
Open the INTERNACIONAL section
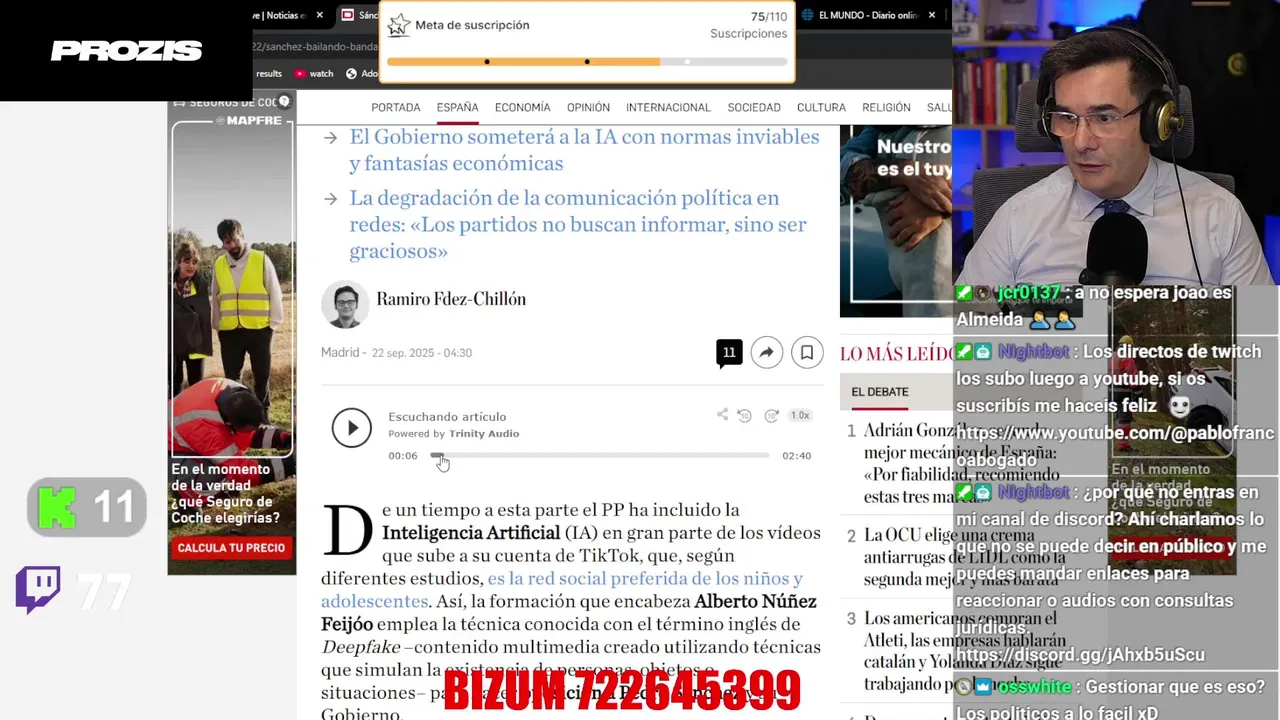tap(668, 107)
